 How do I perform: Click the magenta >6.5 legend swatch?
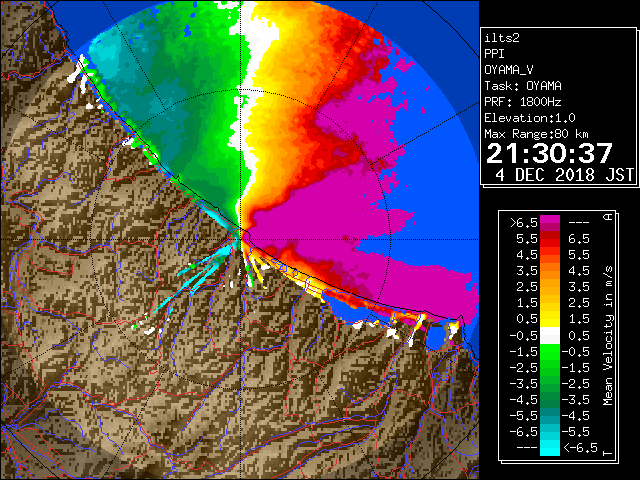550,223
